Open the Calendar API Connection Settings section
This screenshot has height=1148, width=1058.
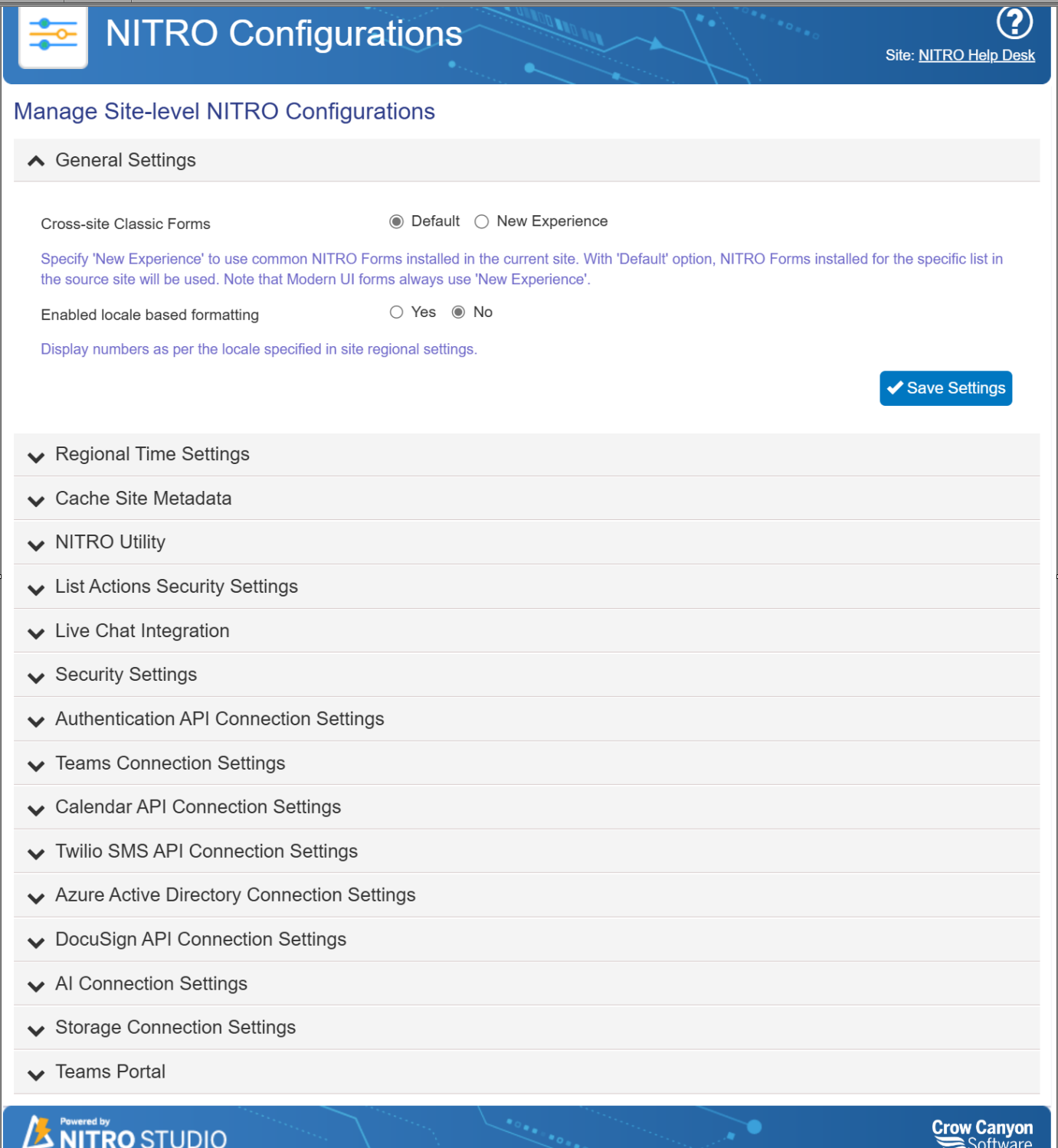pyautogui.click(x=526, y=807)
